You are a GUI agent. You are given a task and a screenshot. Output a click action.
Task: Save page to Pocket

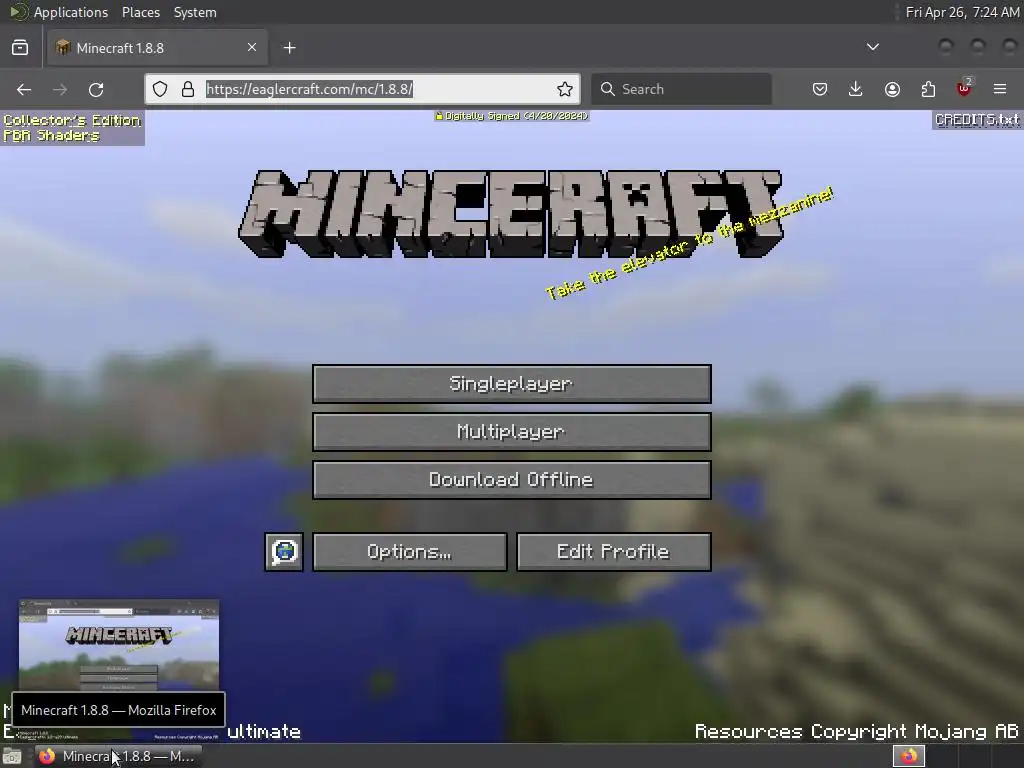point(820,89)
